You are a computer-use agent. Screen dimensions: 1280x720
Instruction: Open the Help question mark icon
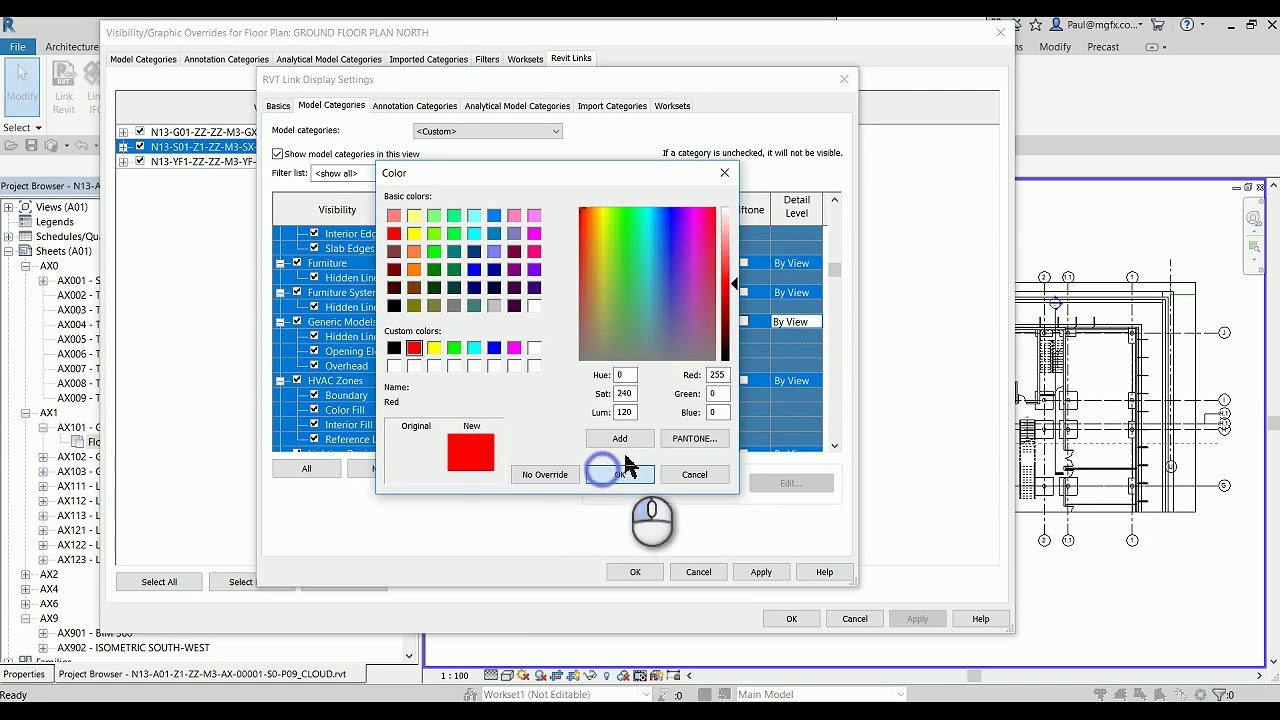pyautogui.click(x=1187, y=24)
